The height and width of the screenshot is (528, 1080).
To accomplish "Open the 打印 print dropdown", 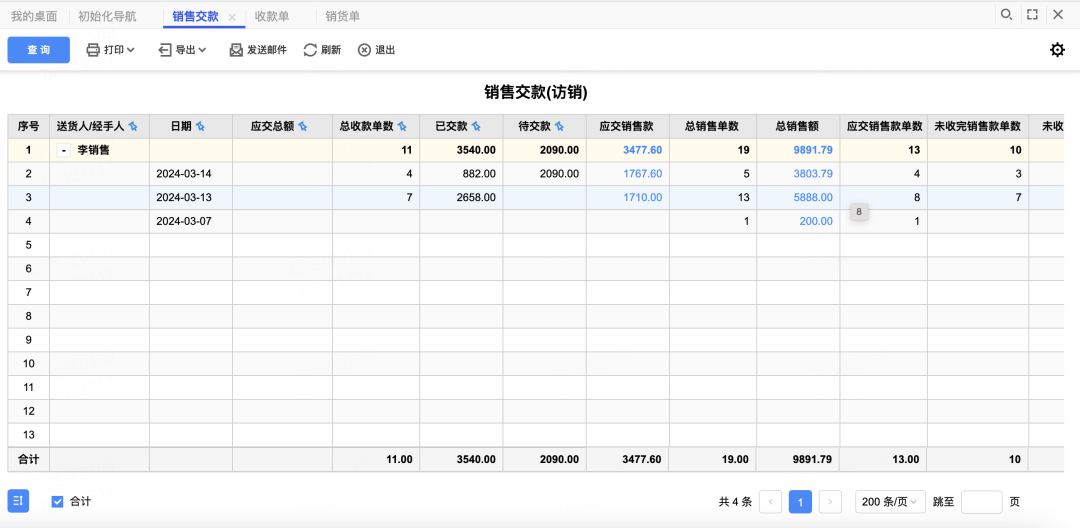I will coord(110,50).
